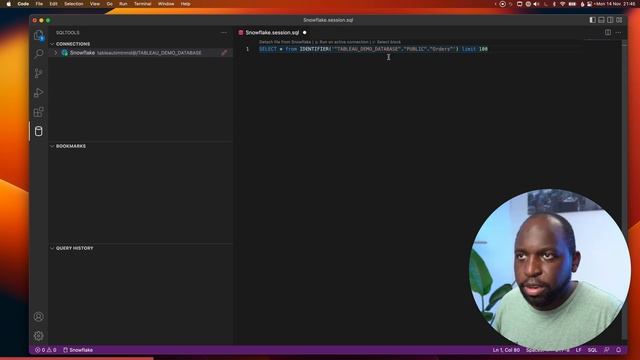Open the Run and Debug view
Viewport: 640px width, 360px height.
click(39, 93)
